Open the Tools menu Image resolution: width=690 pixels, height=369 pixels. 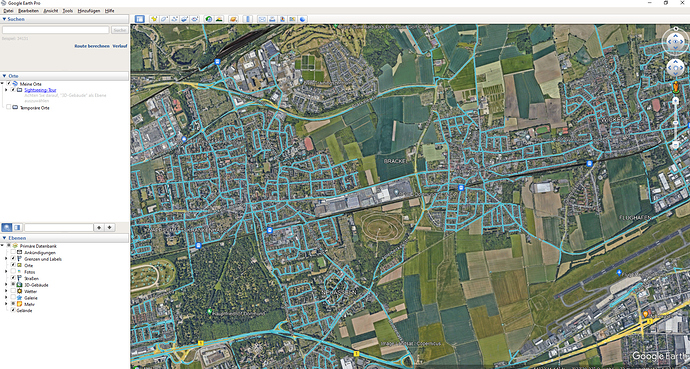click(68, 11)
